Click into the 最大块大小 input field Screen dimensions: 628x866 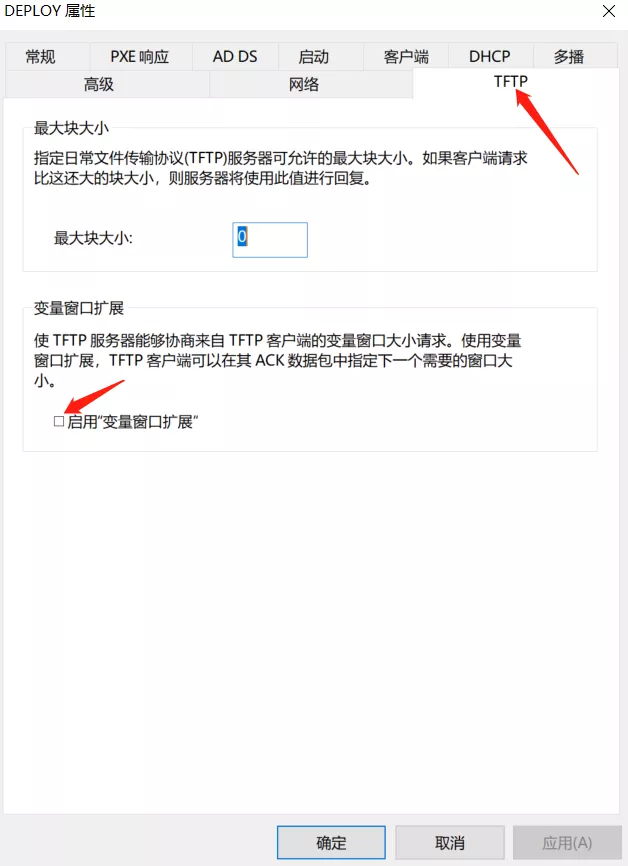click(x=270, y=240)
